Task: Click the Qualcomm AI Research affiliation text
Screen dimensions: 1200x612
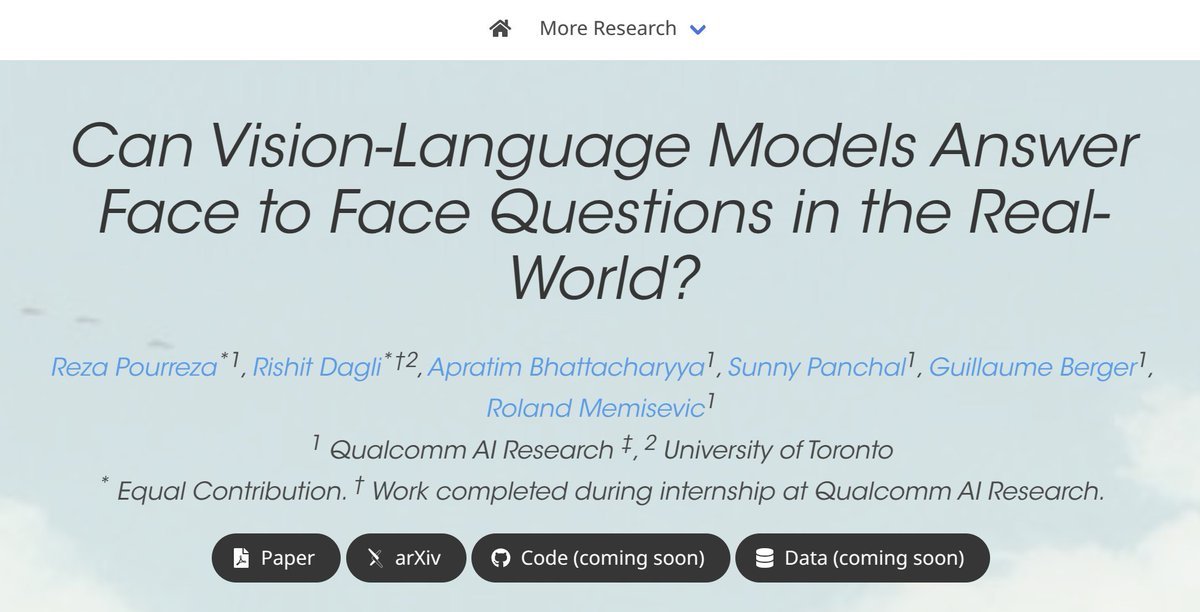Action: click(470, 449)
